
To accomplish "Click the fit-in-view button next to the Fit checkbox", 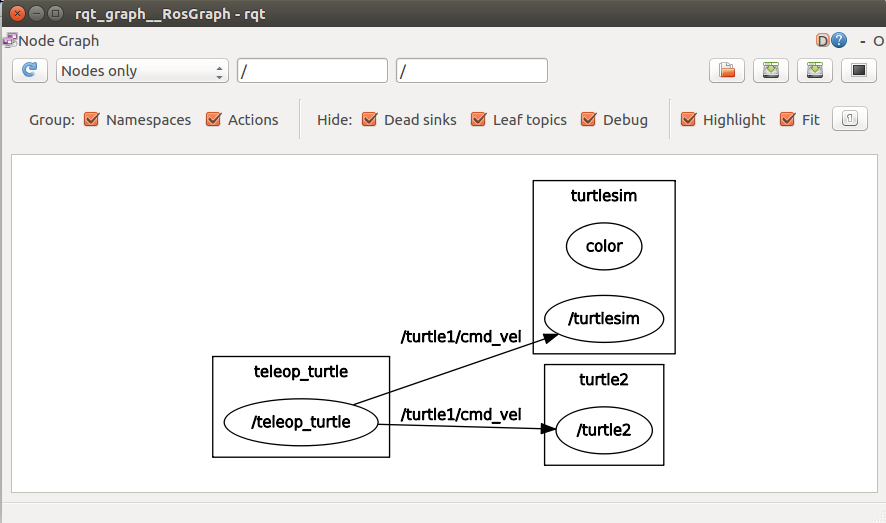I will (849, 119).
